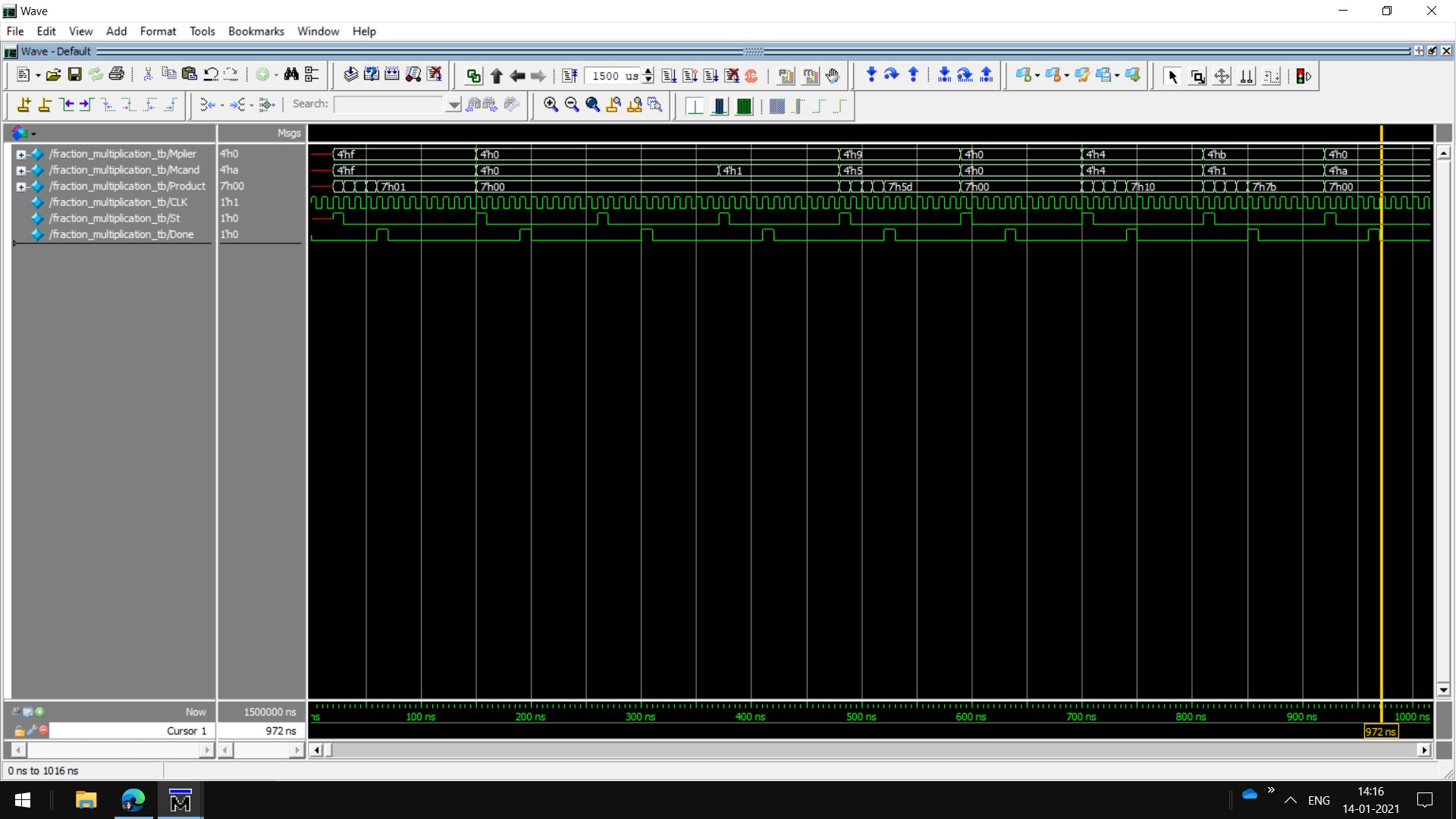Screen dimensions: 1456x819
Task: Click the Zoom In magnifier icon
Action: (551, 105)
